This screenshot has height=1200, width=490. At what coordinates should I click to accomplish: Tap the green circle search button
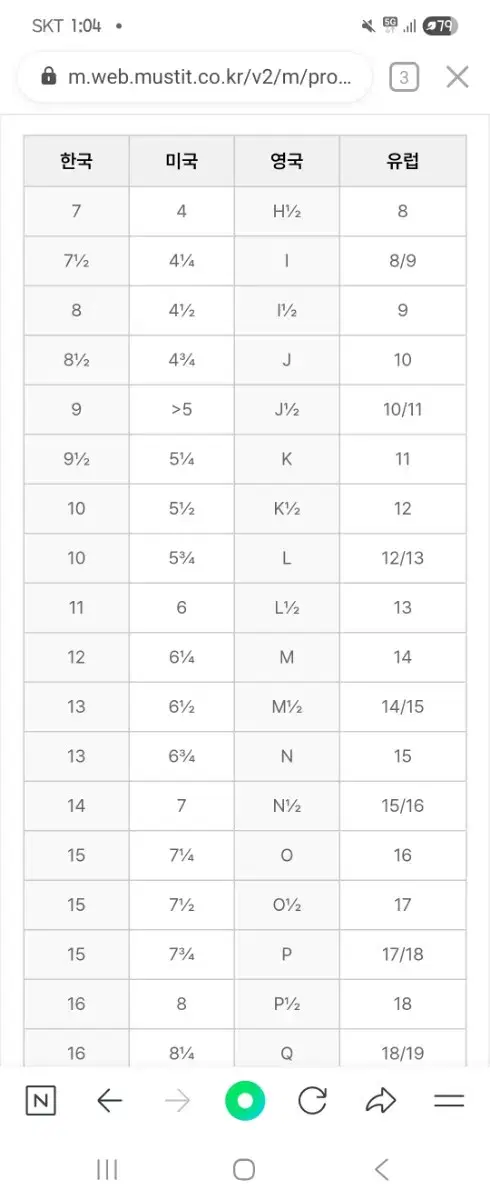(245, 1101)
